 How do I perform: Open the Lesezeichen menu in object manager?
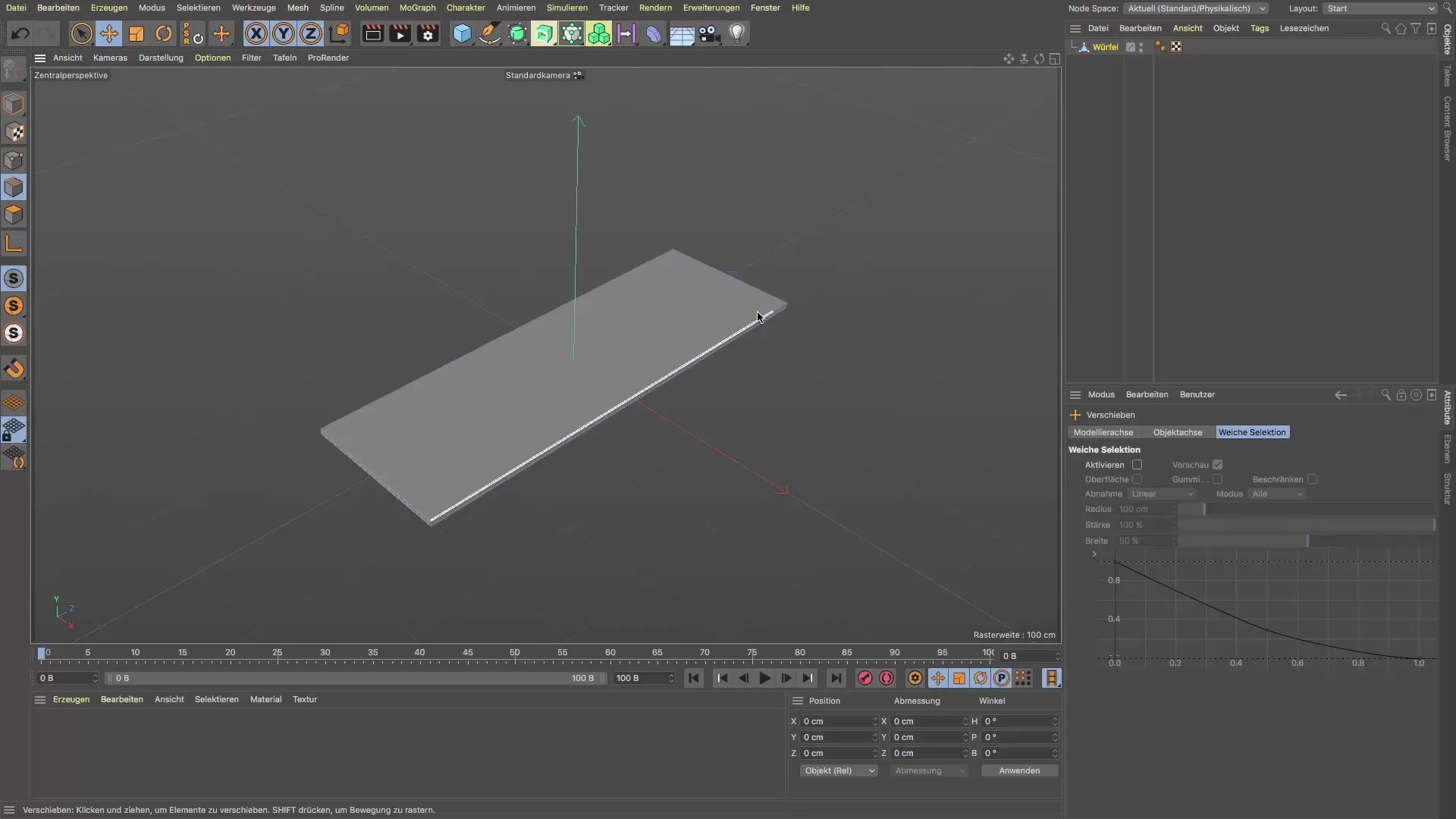1304,28
